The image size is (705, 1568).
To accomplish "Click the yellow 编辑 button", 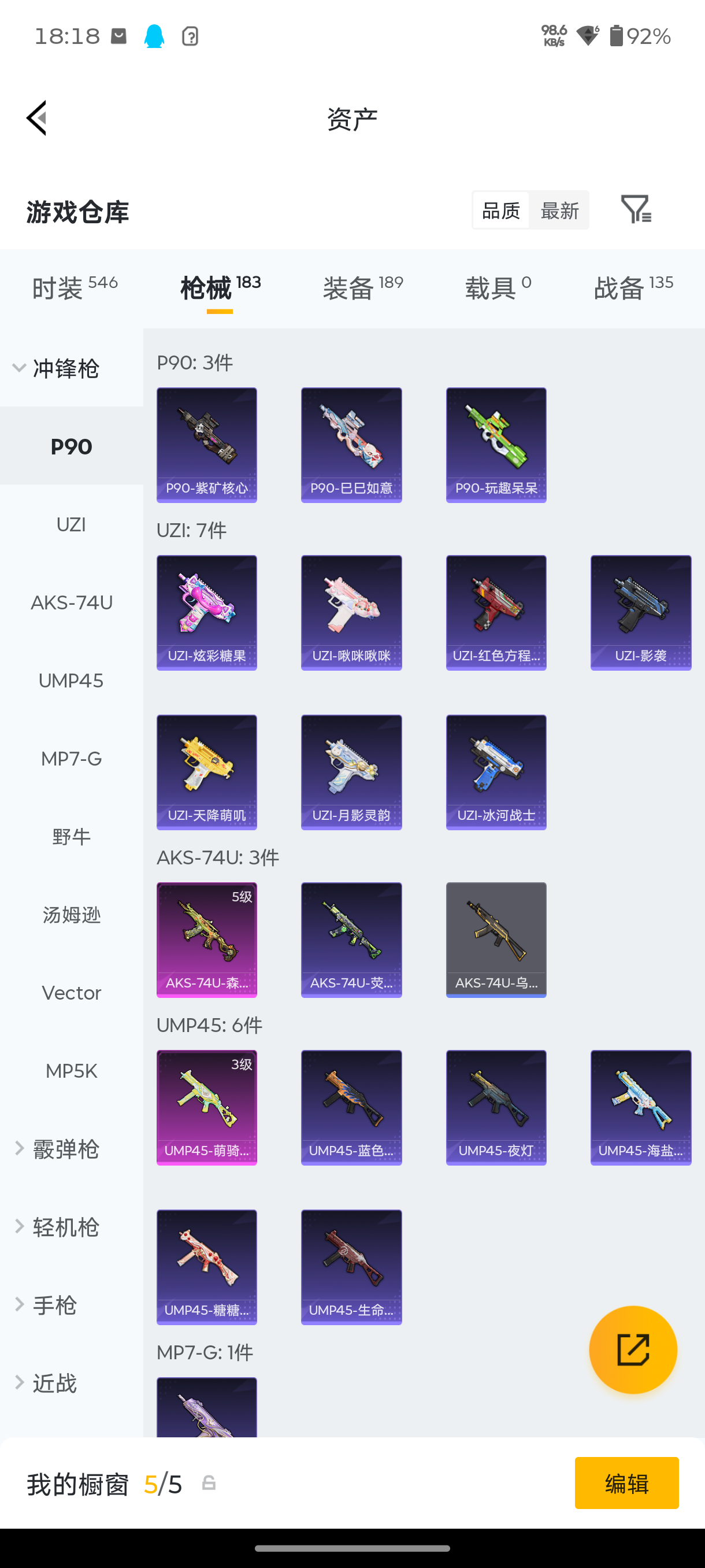I will 626,1483.
